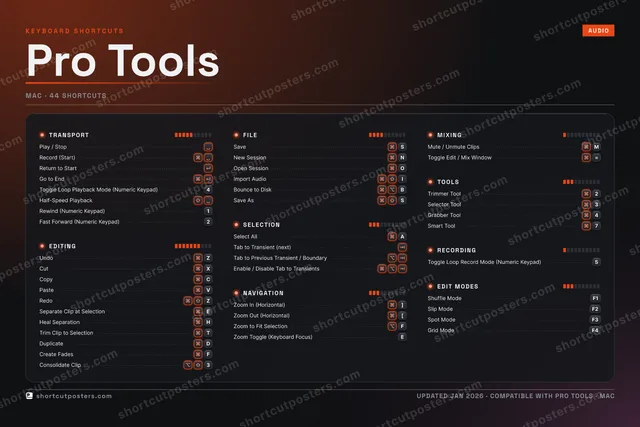Click the V key beside Paste
640x427 pixels.
coord(208,290)
